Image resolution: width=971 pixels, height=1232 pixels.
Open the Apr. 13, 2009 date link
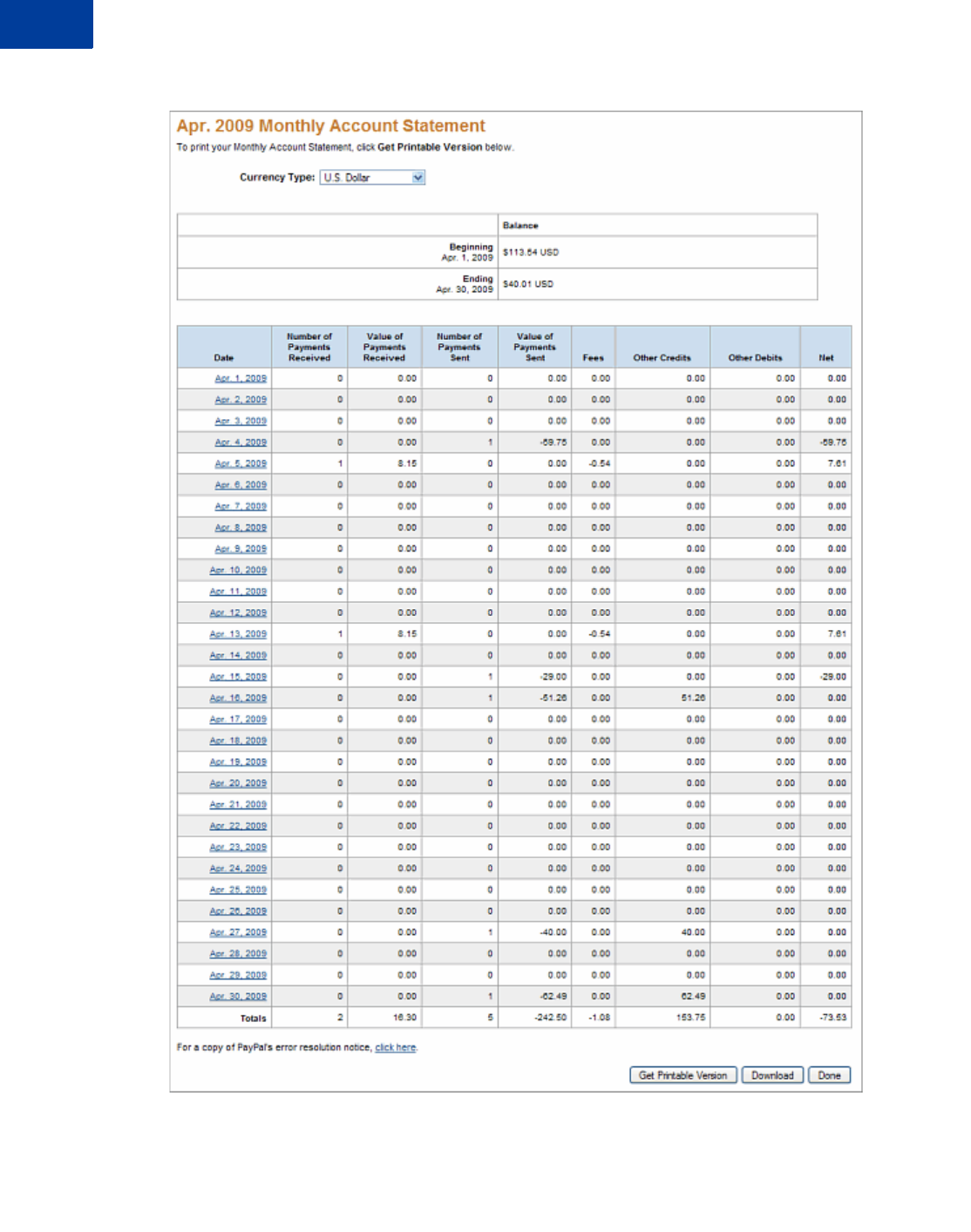238,635
